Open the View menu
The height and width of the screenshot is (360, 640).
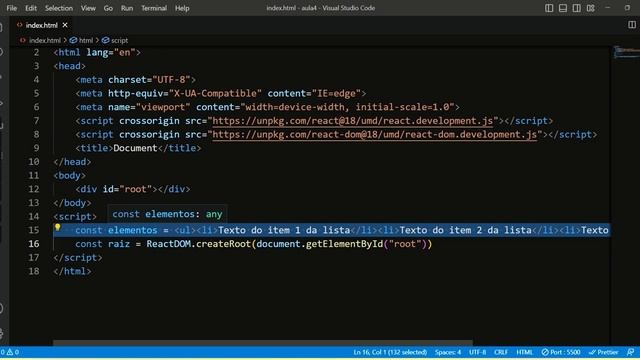click(88, 8)
